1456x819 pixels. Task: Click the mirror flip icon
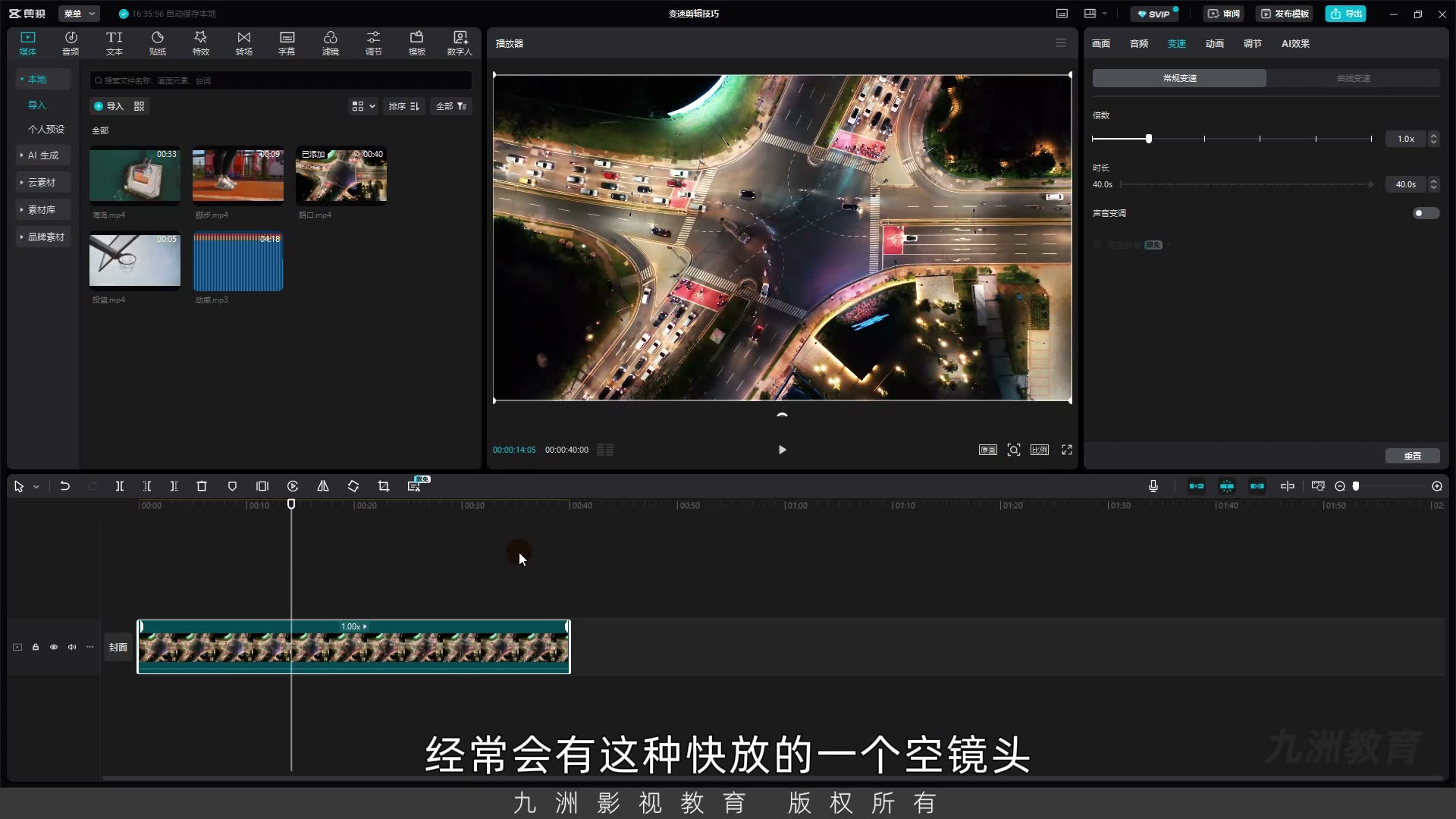(x=323, y=486)
